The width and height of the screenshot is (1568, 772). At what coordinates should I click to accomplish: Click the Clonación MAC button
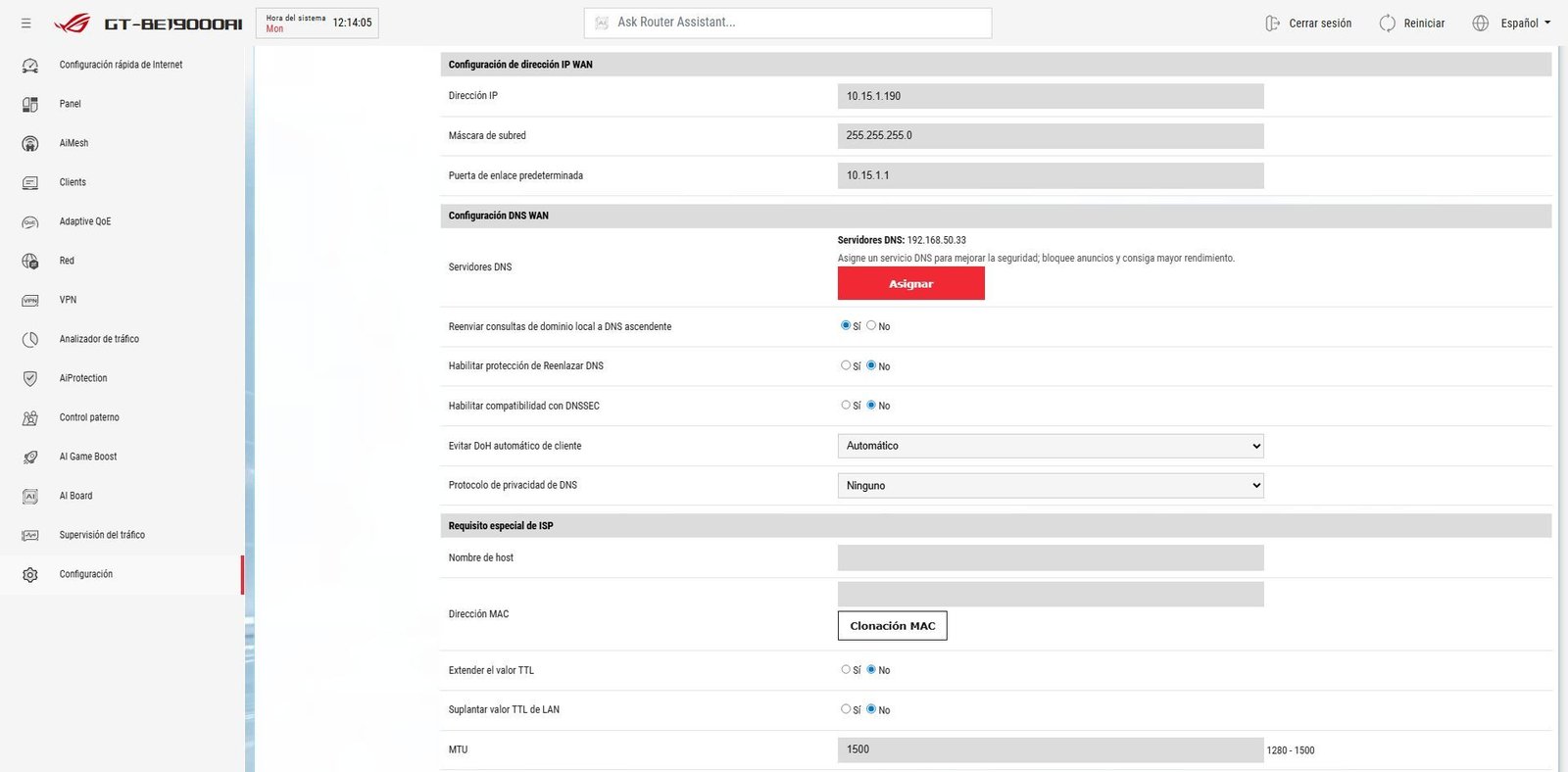click(x=893, y=625)
